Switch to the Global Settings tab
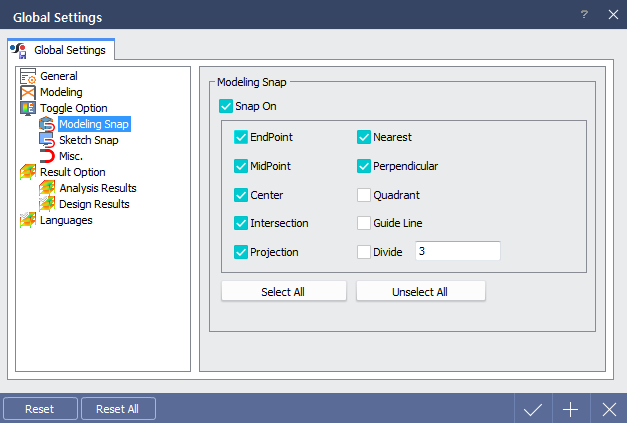This screenshot has width=627, height=423. [x=62, y=49]
